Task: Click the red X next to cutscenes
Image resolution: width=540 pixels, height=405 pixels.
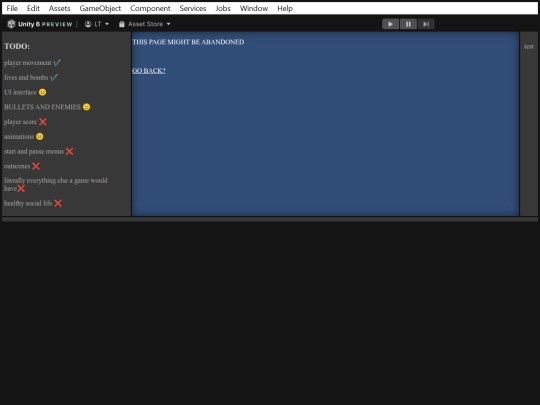Action: [x=36, y=166]
